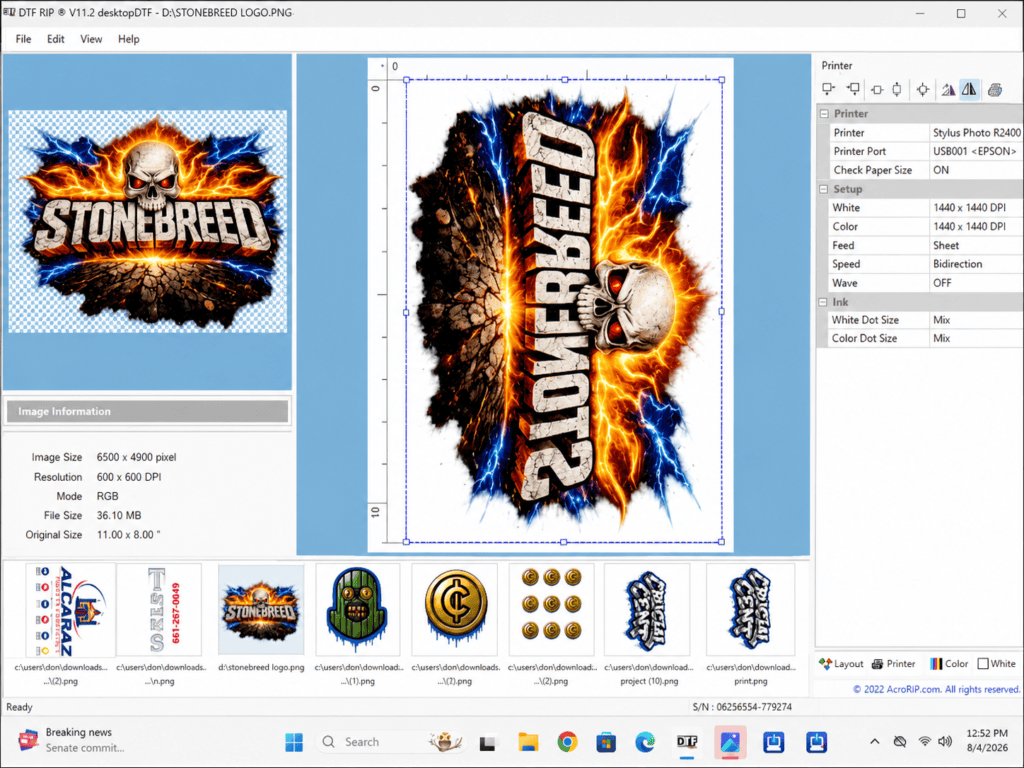Collapse the Ink property section

coord(823,302)
